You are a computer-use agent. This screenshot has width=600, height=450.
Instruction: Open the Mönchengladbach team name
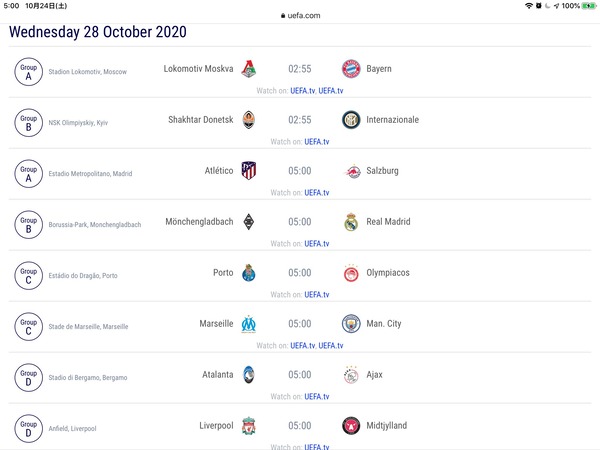(x=199, y=222)
